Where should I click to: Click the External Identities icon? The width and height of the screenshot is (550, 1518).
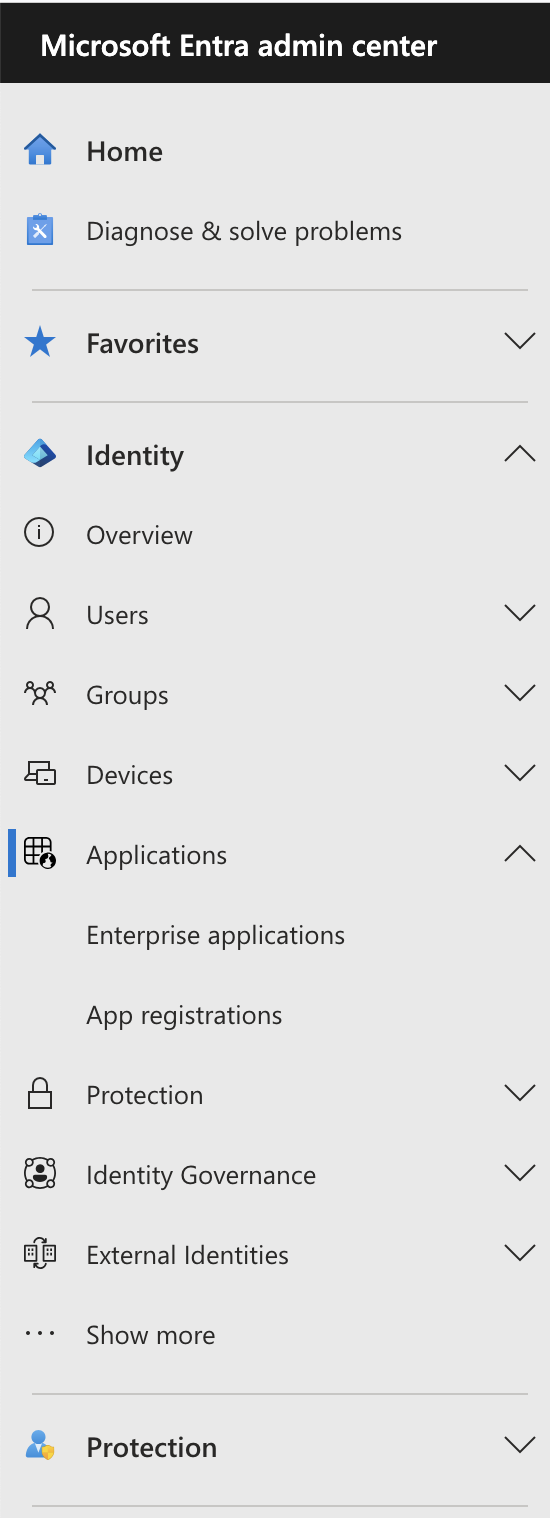click(40, 1254)
